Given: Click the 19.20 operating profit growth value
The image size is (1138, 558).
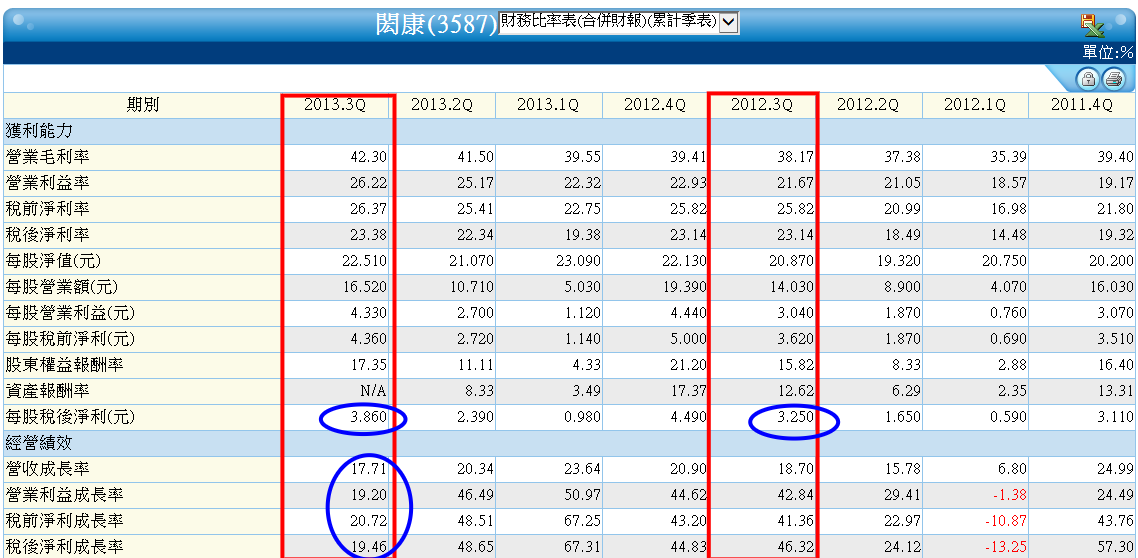Looking at the screenshot, I should 368,495.
